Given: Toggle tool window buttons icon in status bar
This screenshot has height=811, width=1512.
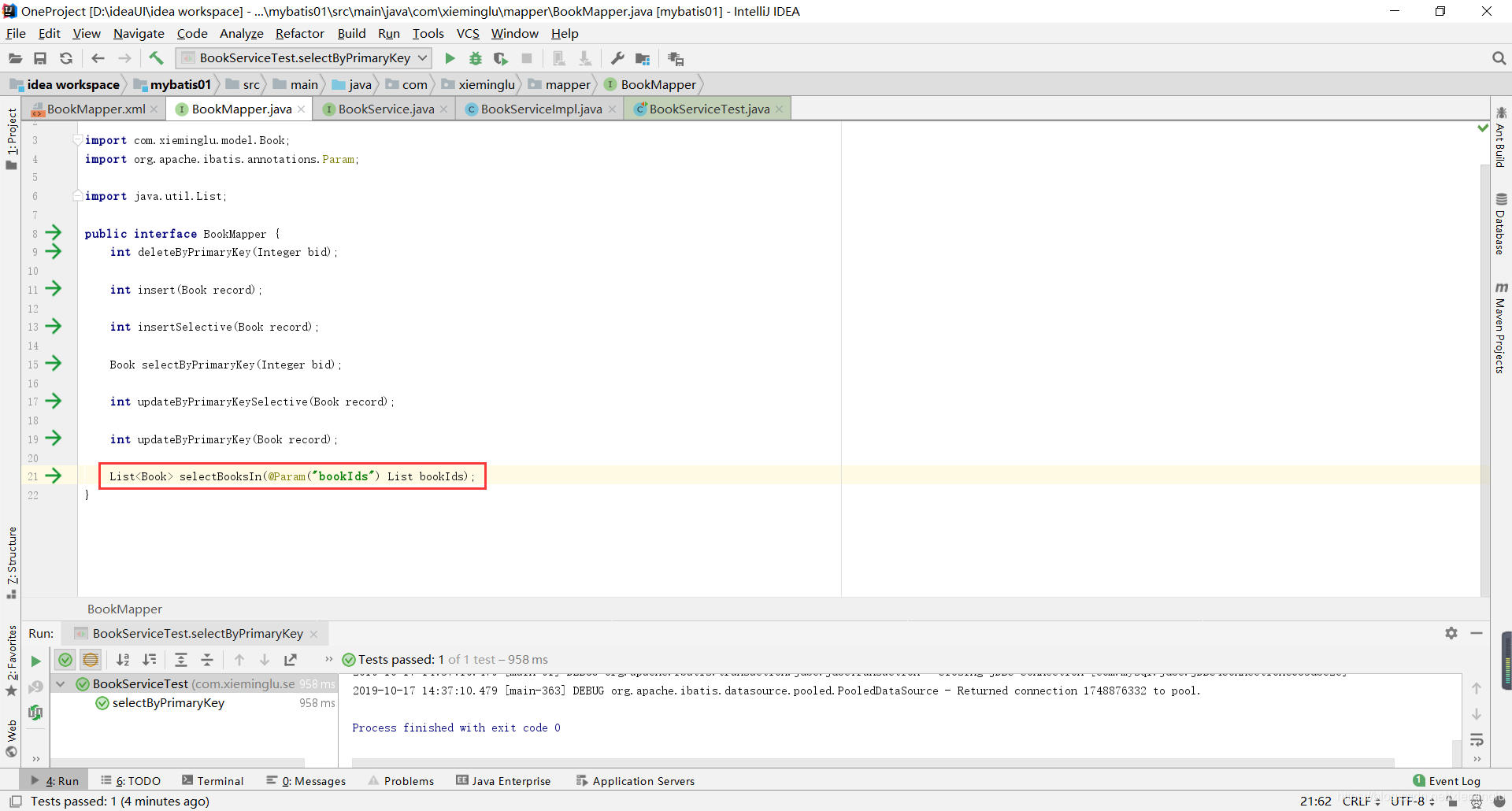Looking at the screenshot, I should pos(15,801).
